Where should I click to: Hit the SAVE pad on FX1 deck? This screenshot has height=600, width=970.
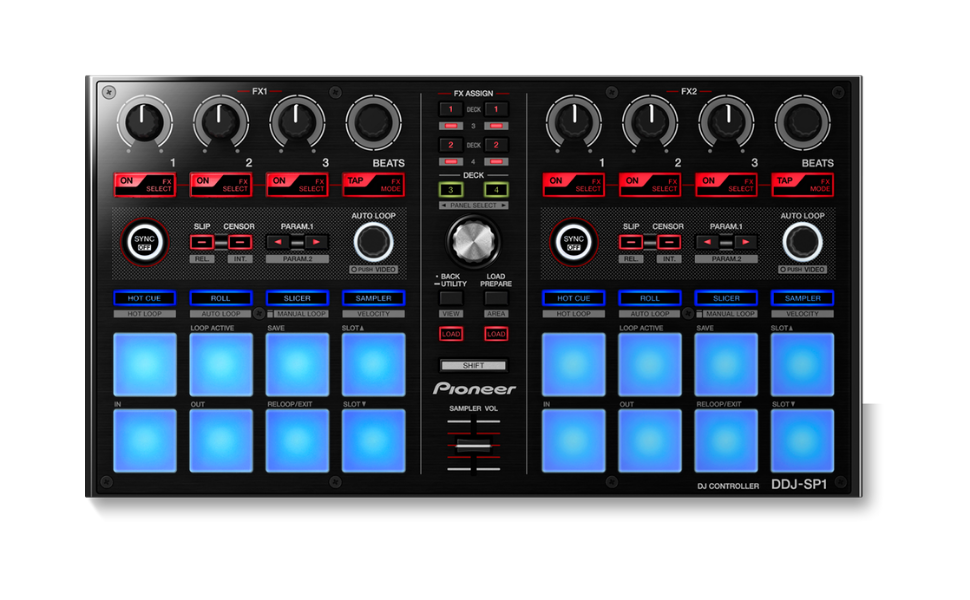pos(298,364)
